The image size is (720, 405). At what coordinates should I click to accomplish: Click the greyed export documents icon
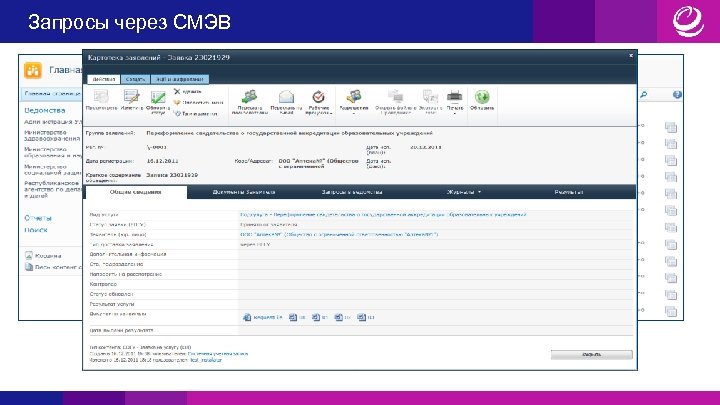[x=430, y=96]
